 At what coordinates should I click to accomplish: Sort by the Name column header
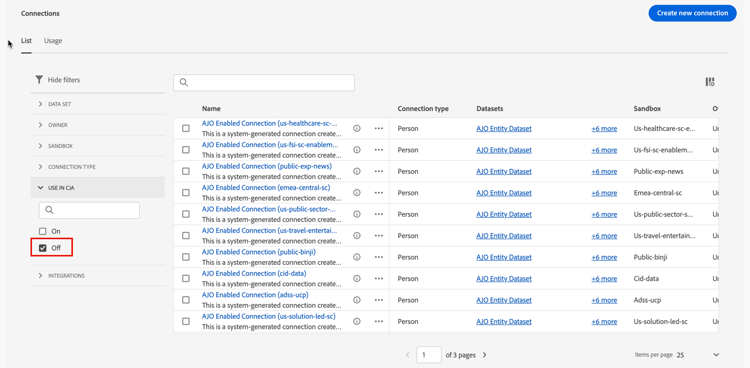(x=211, y=109)
